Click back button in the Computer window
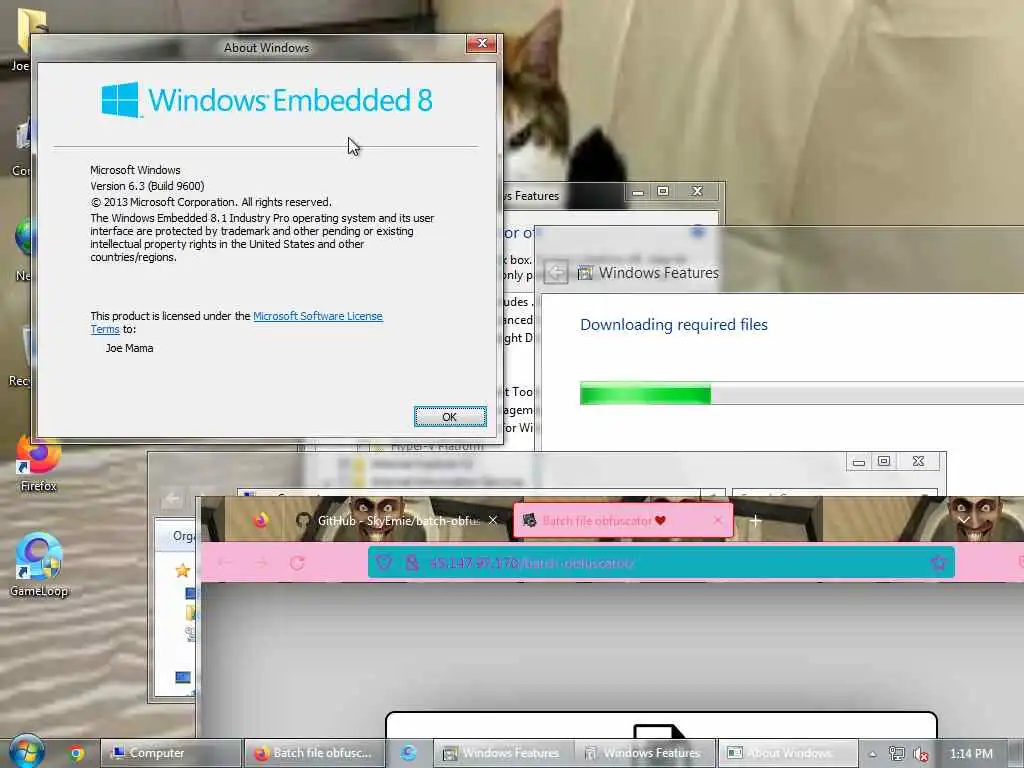The height and width of the screenshot is (768, 1024). pos(172,500)
